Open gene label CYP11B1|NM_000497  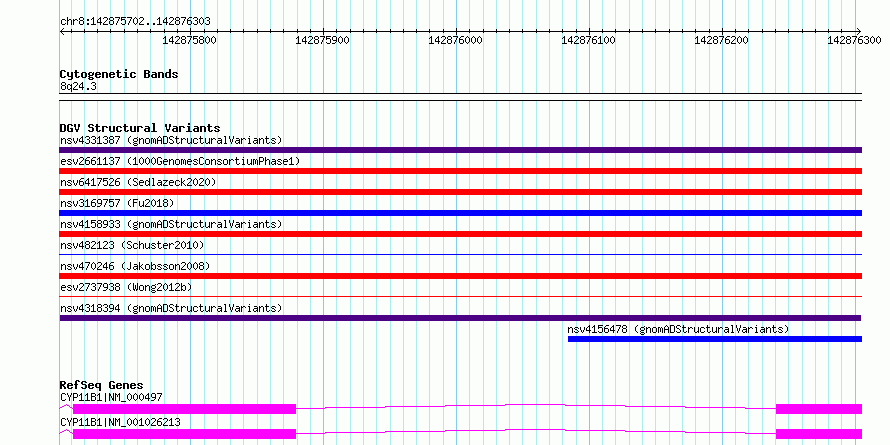point(111,397)
